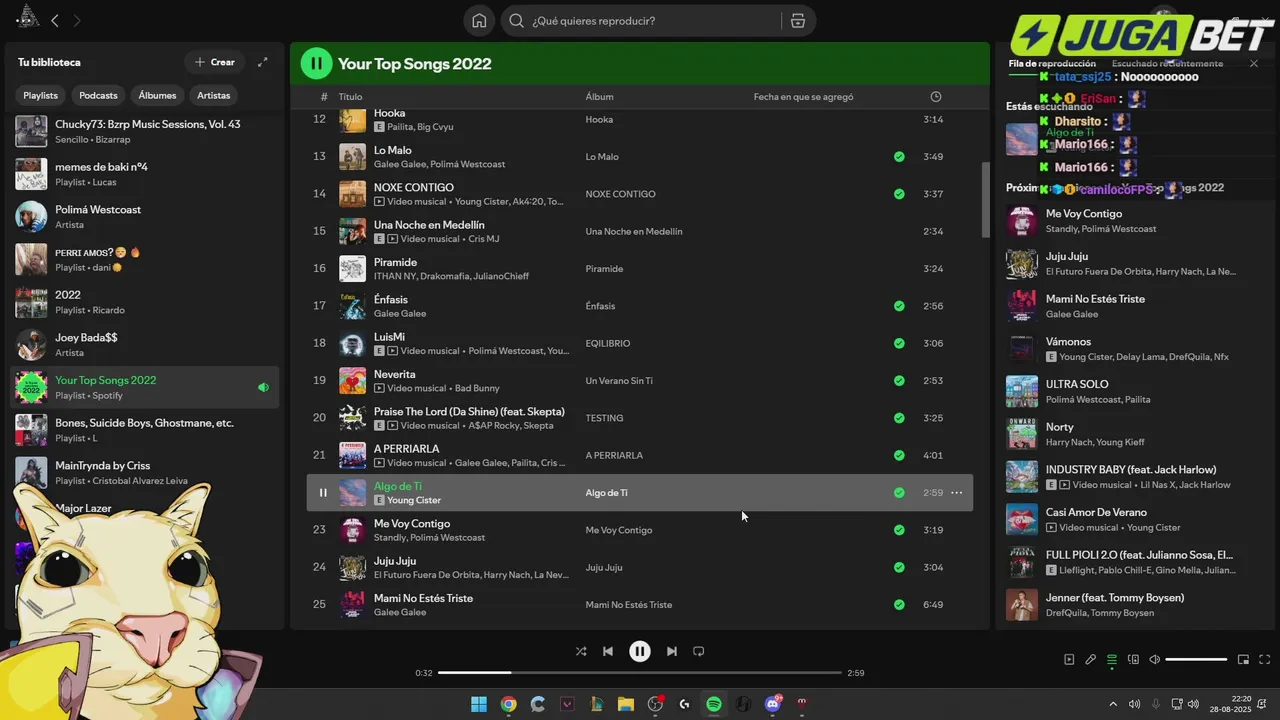This screenshot has width=1280, height=720.
Task: Pause playback with the center player button
Action: (x=640, y=651)
